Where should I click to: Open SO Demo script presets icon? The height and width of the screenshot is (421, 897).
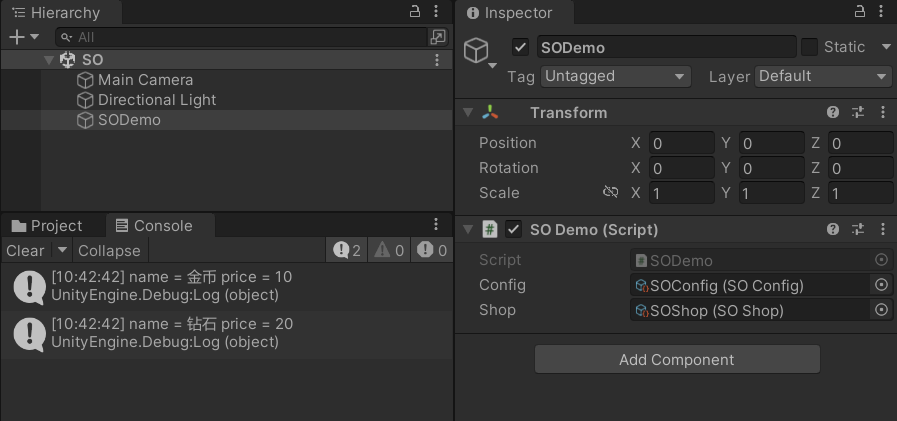pos(858,230)
